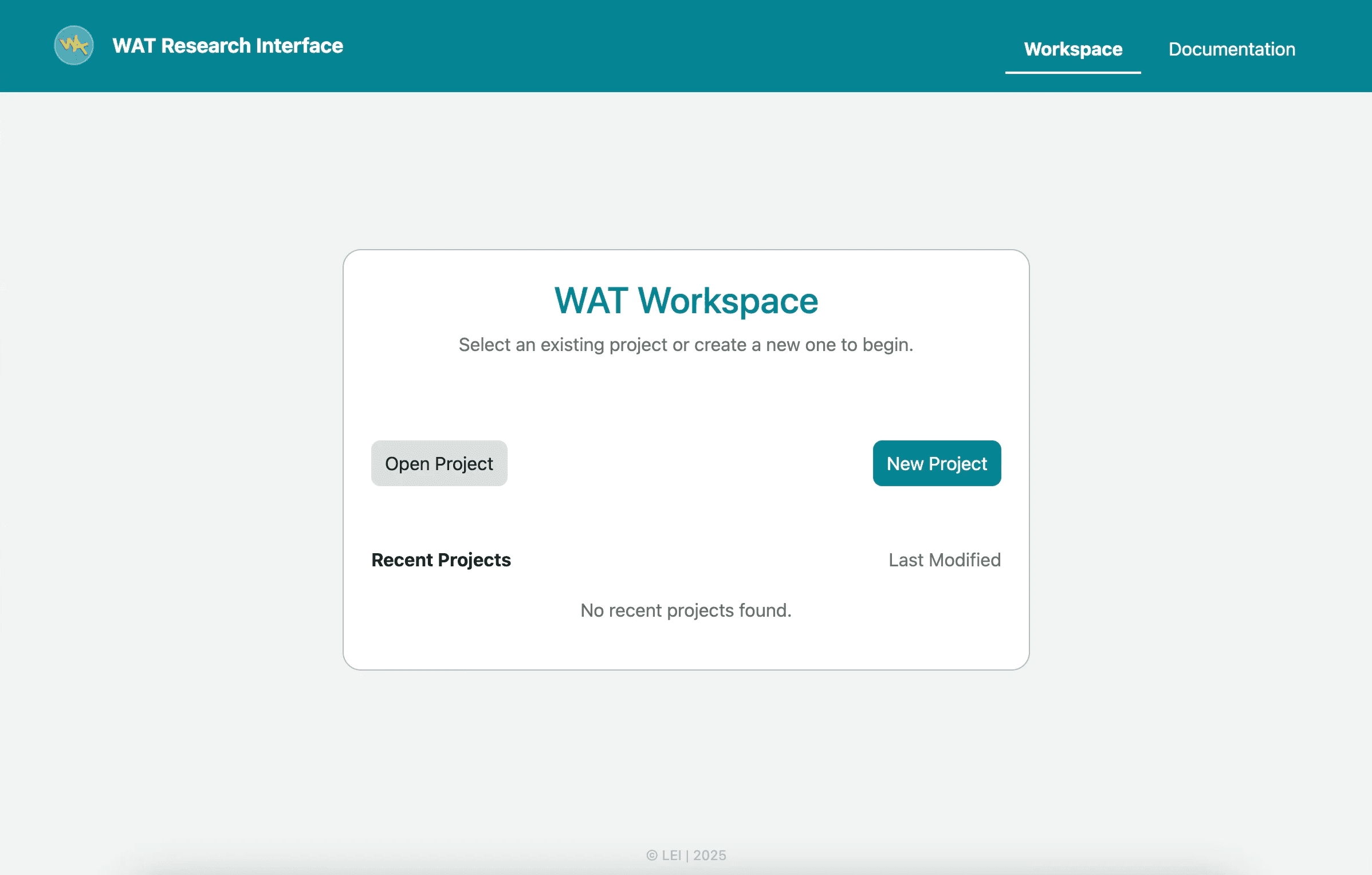The width and height of the screenshot is (1372, 875).
Task: Click the word 'Workspace' in card heading
Action: point(728,301)
